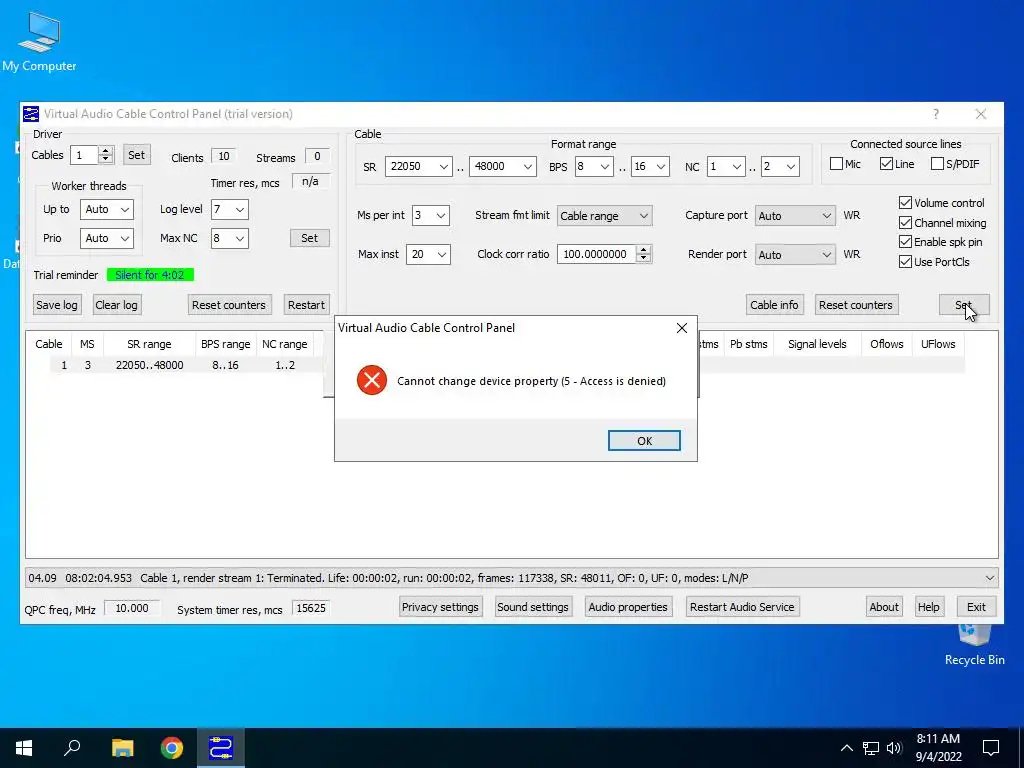Open Sound settings button
Viewport: 1024px width, 768px height.
click(x=533, y=607)
